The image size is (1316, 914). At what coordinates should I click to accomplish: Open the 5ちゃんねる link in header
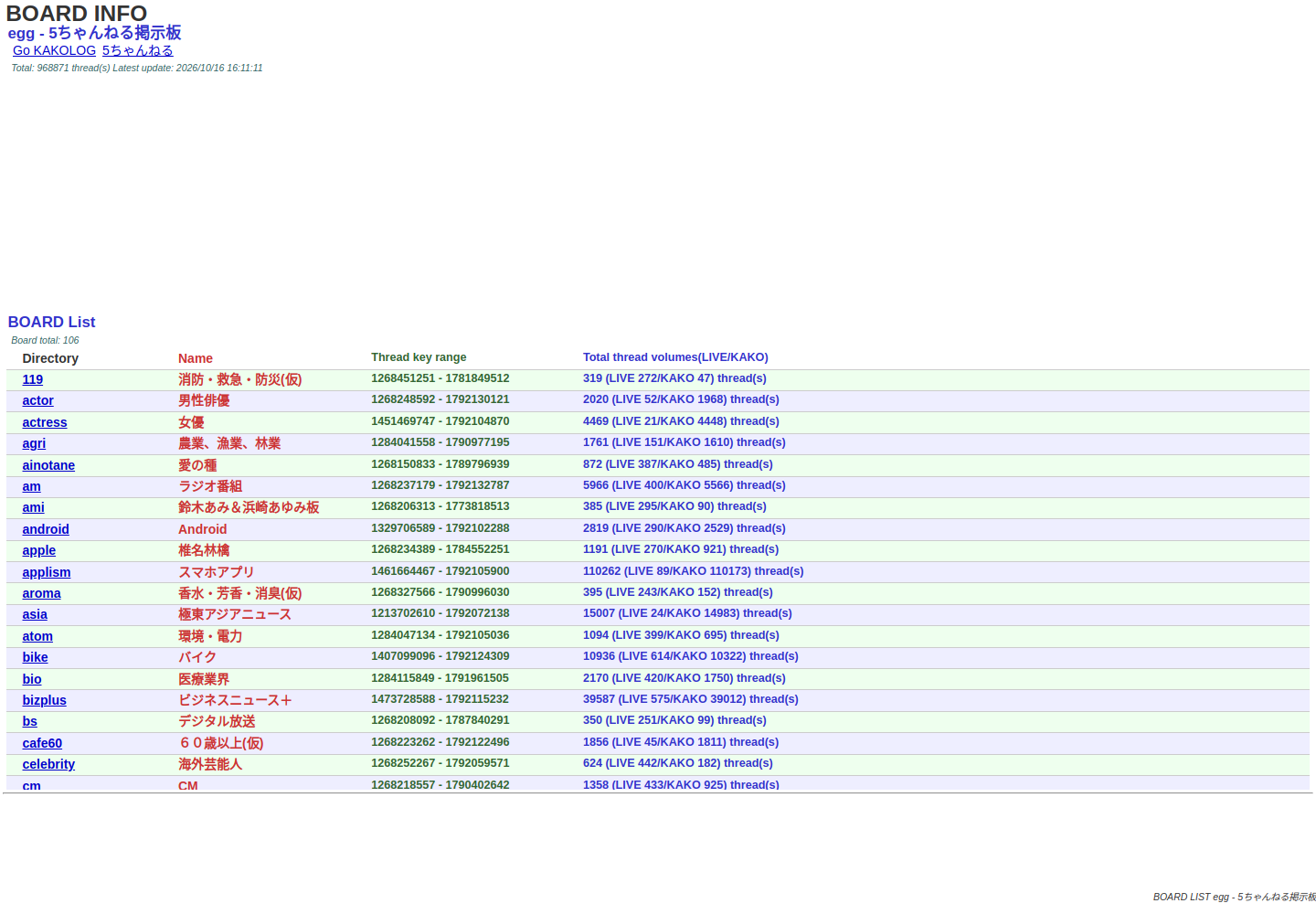coord(137,50)
